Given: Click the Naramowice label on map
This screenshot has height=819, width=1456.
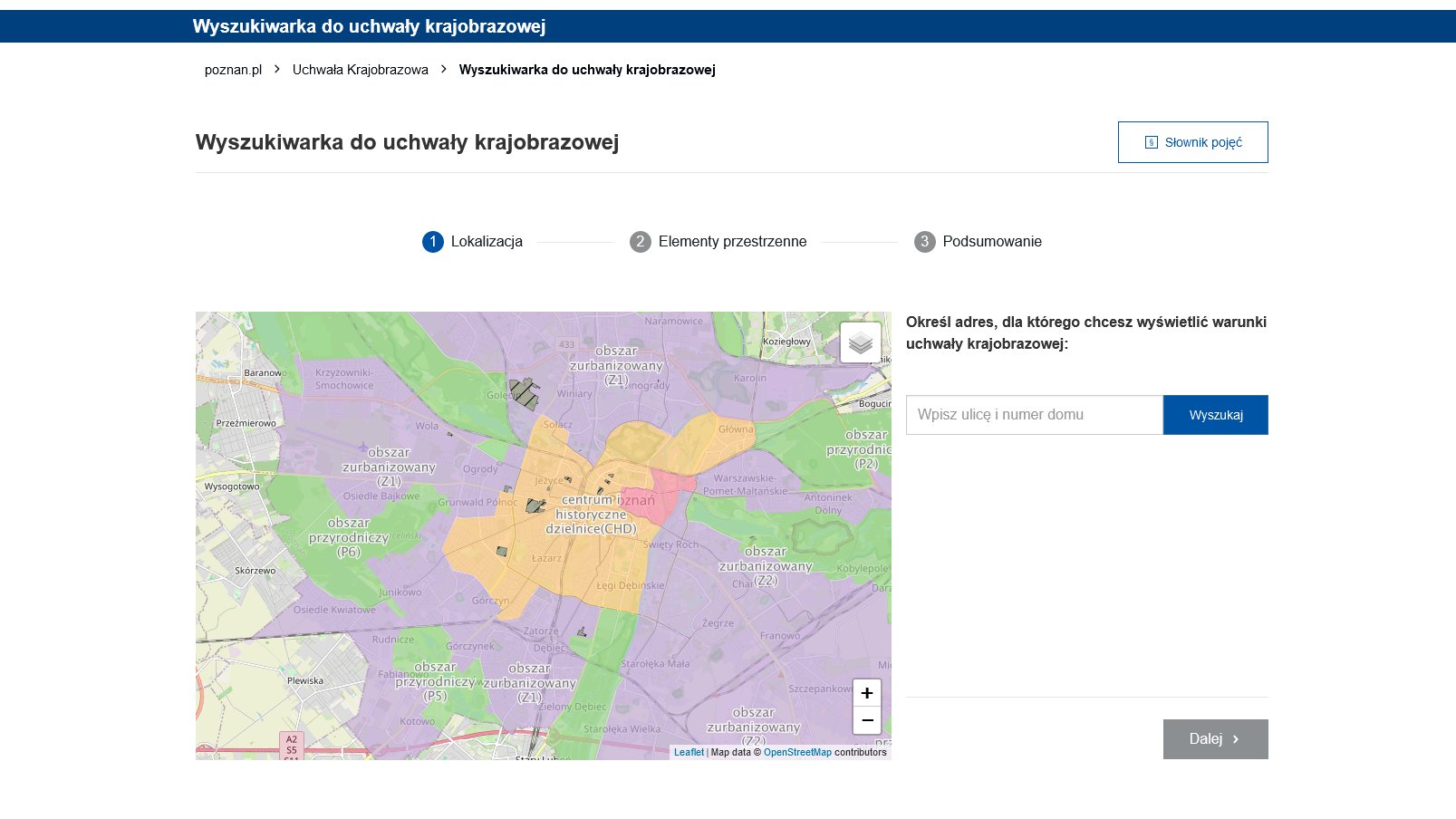Looking at the screenshot, I should (x=673, y=321).
